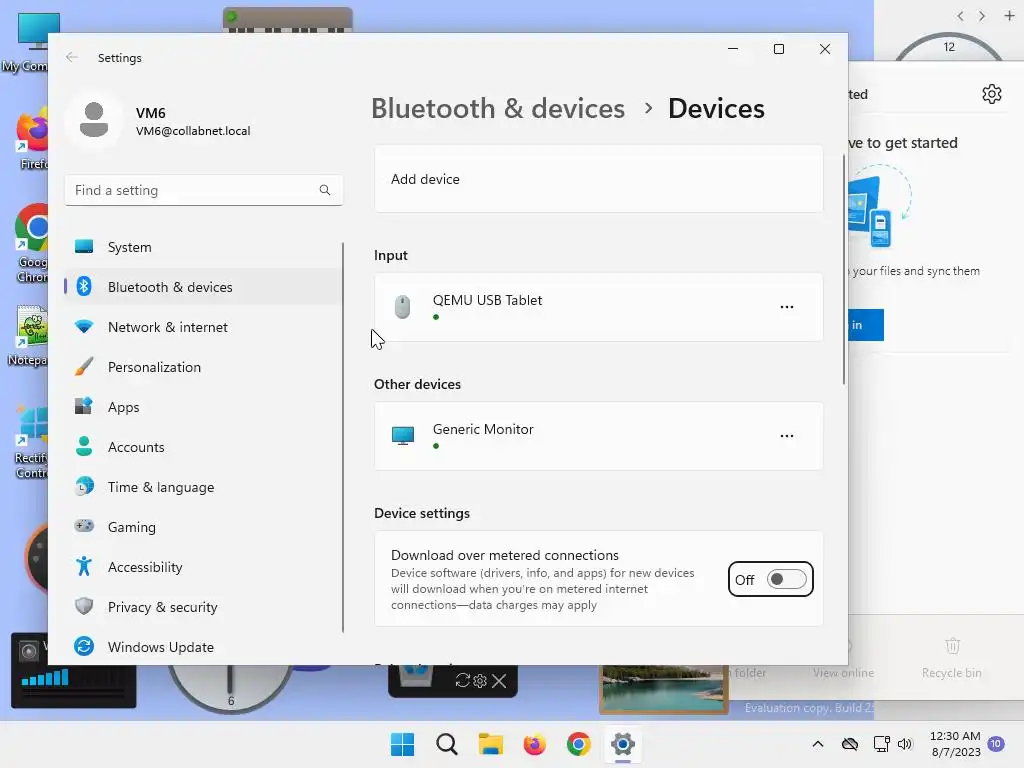Open more options for Generic Monitor
Screen dimensions: 1024x768
[x=787, y=436]
